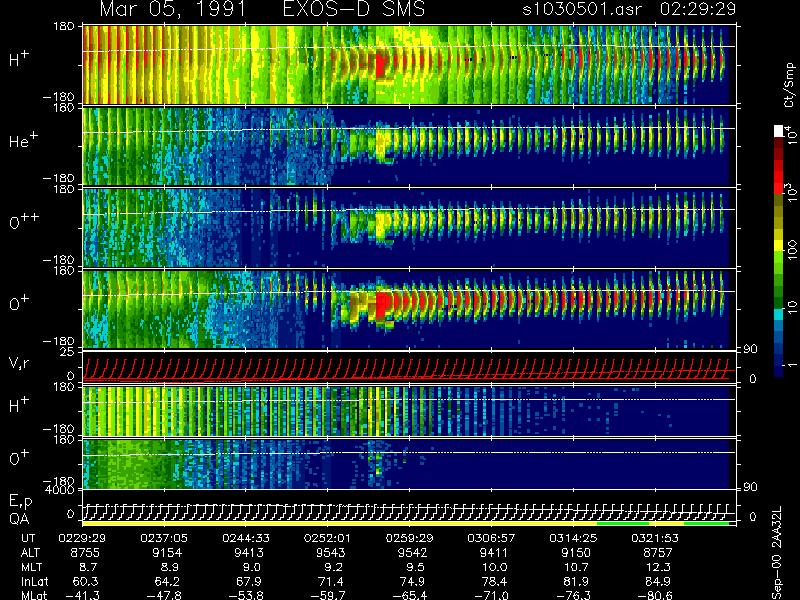Click the 'InLat' row header
The width and height of the screenshot is (800, 600).
[34, 582]
